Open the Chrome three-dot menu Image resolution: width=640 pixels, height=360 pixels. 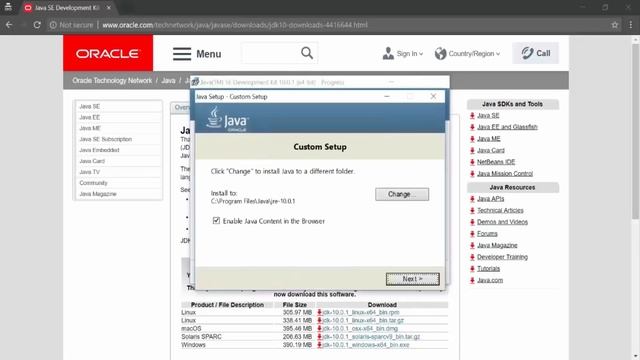click(x=631, y=25)
